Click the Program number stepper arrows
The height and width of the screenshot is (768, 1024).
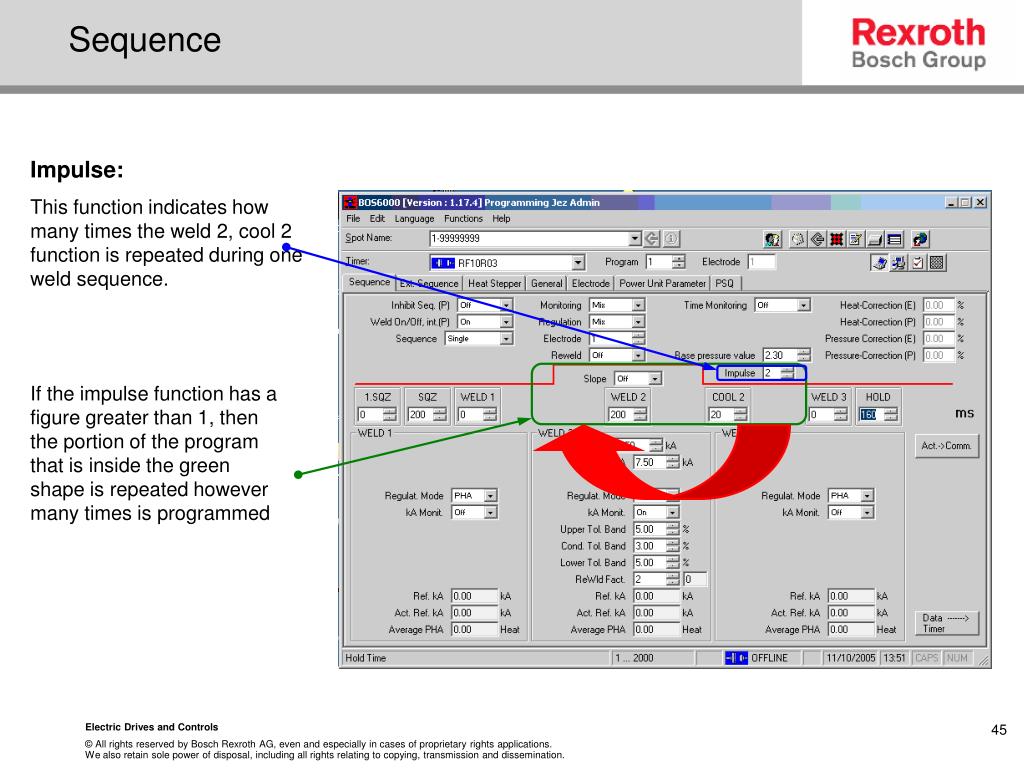pyautogui.click(x=679, y=263)
